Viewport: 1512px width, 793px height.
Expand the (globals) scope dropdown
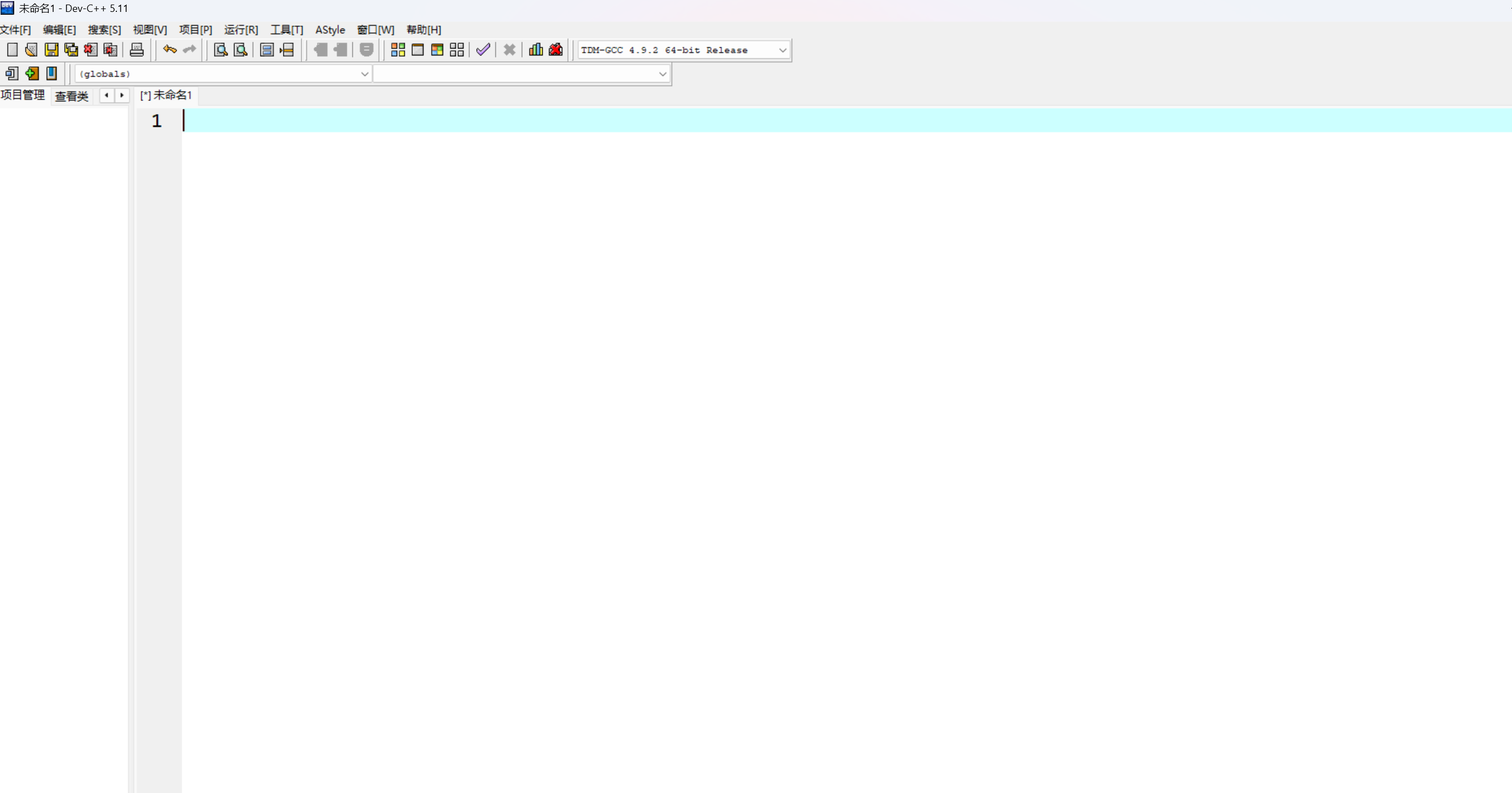point(364,74)
